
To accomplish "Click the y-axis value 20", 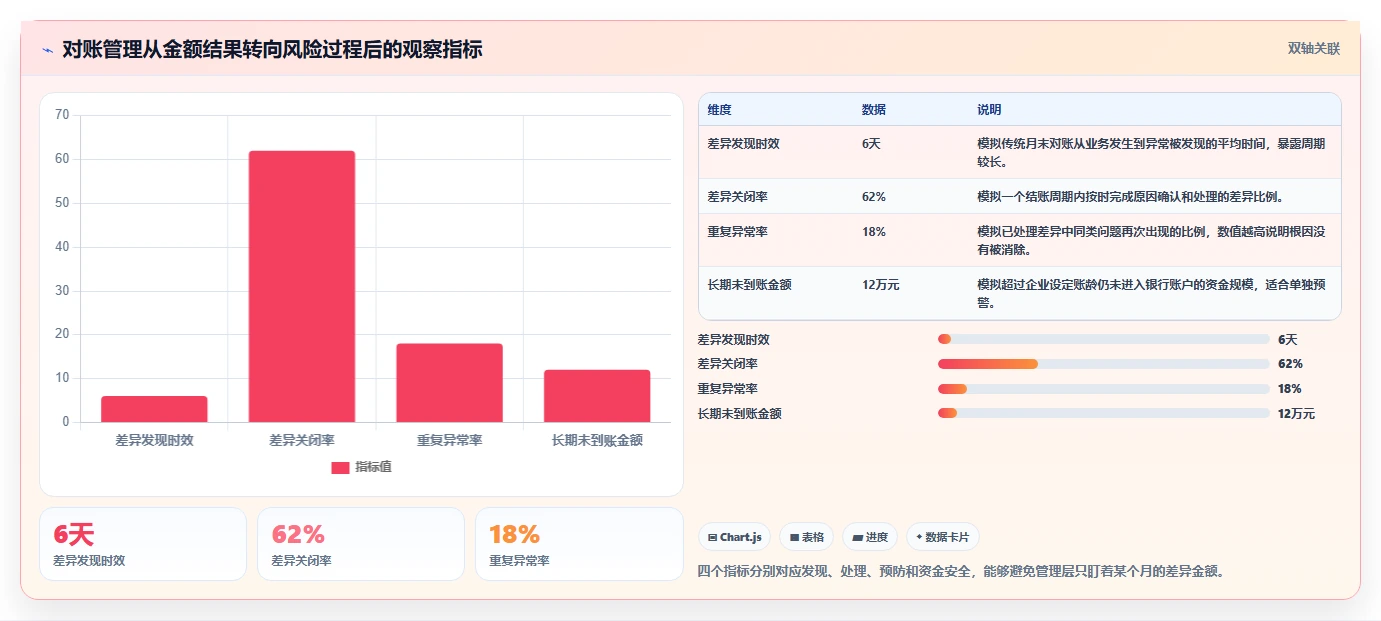I will click(x=62, y=334).
